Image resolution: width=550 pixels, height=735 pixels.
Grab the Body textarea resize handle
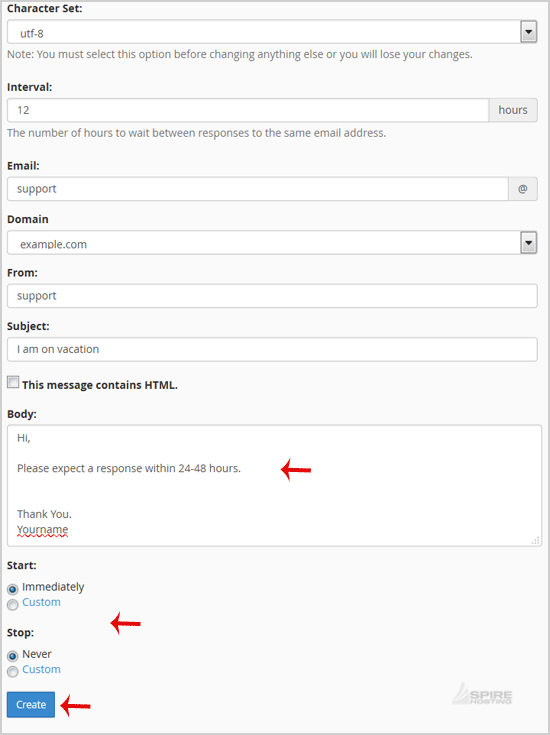coord(535,540)
